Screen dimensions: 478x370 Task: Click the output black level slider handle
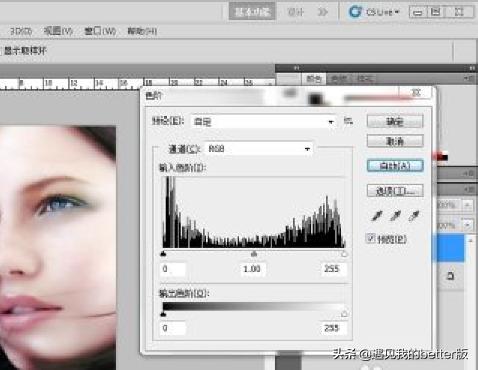tap(163, 314)
